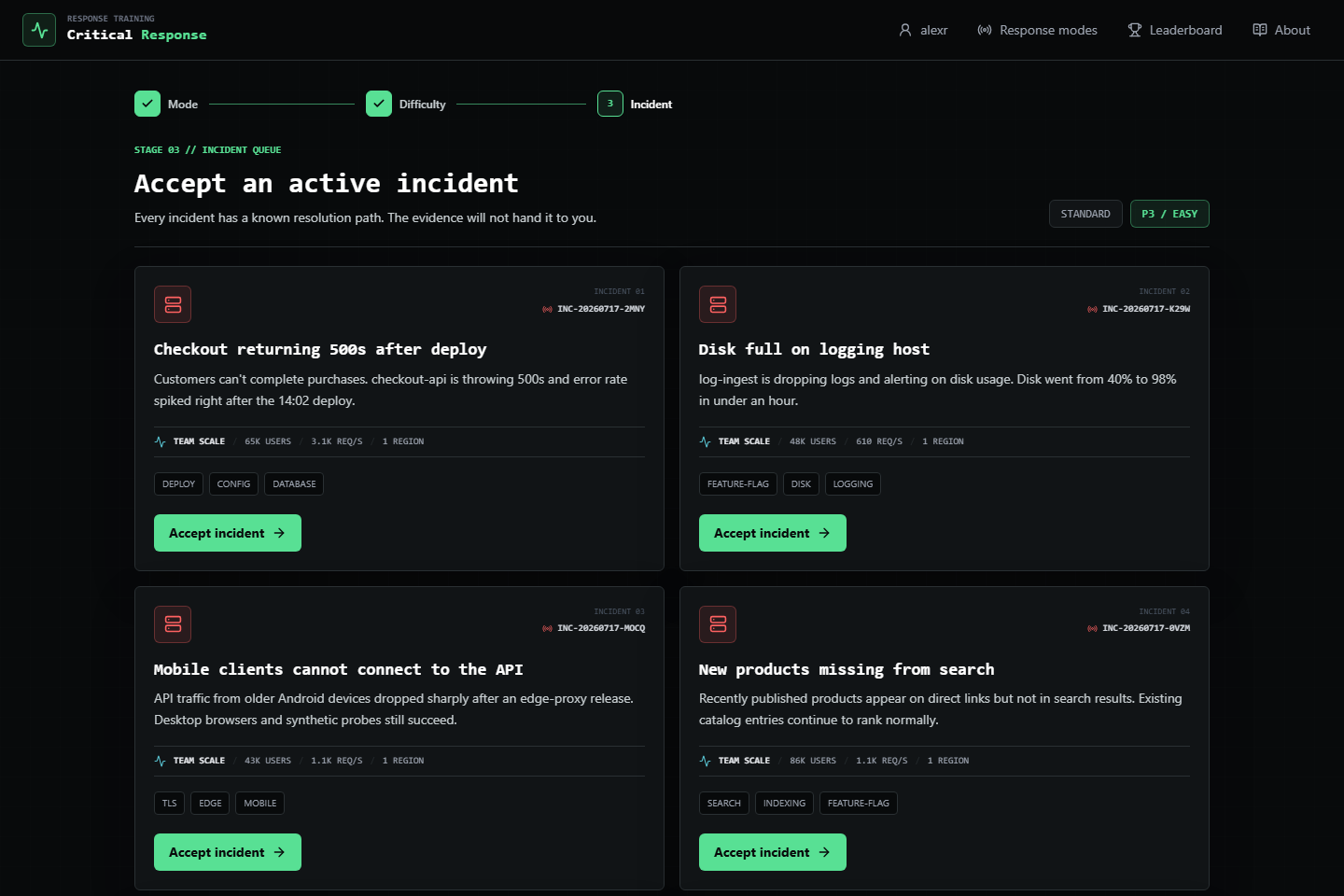1344x896 pixels.
Task: Open the About page
Action: [x=1281, y=30]
